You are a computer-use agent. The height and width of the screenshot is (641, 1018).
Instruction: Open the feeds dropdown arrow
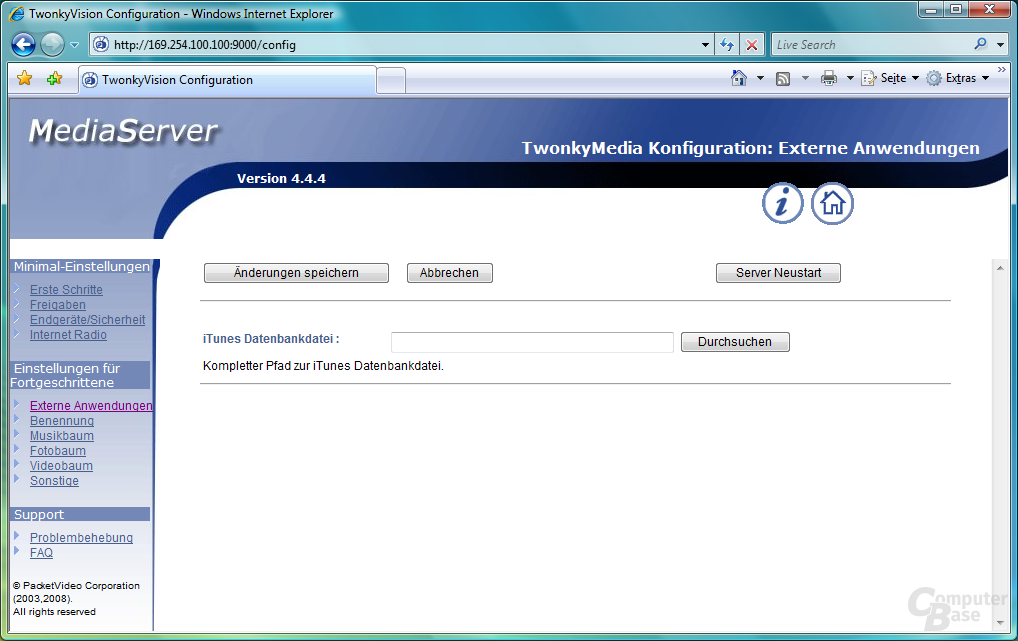pyautogui.click(x=805, y=78)
